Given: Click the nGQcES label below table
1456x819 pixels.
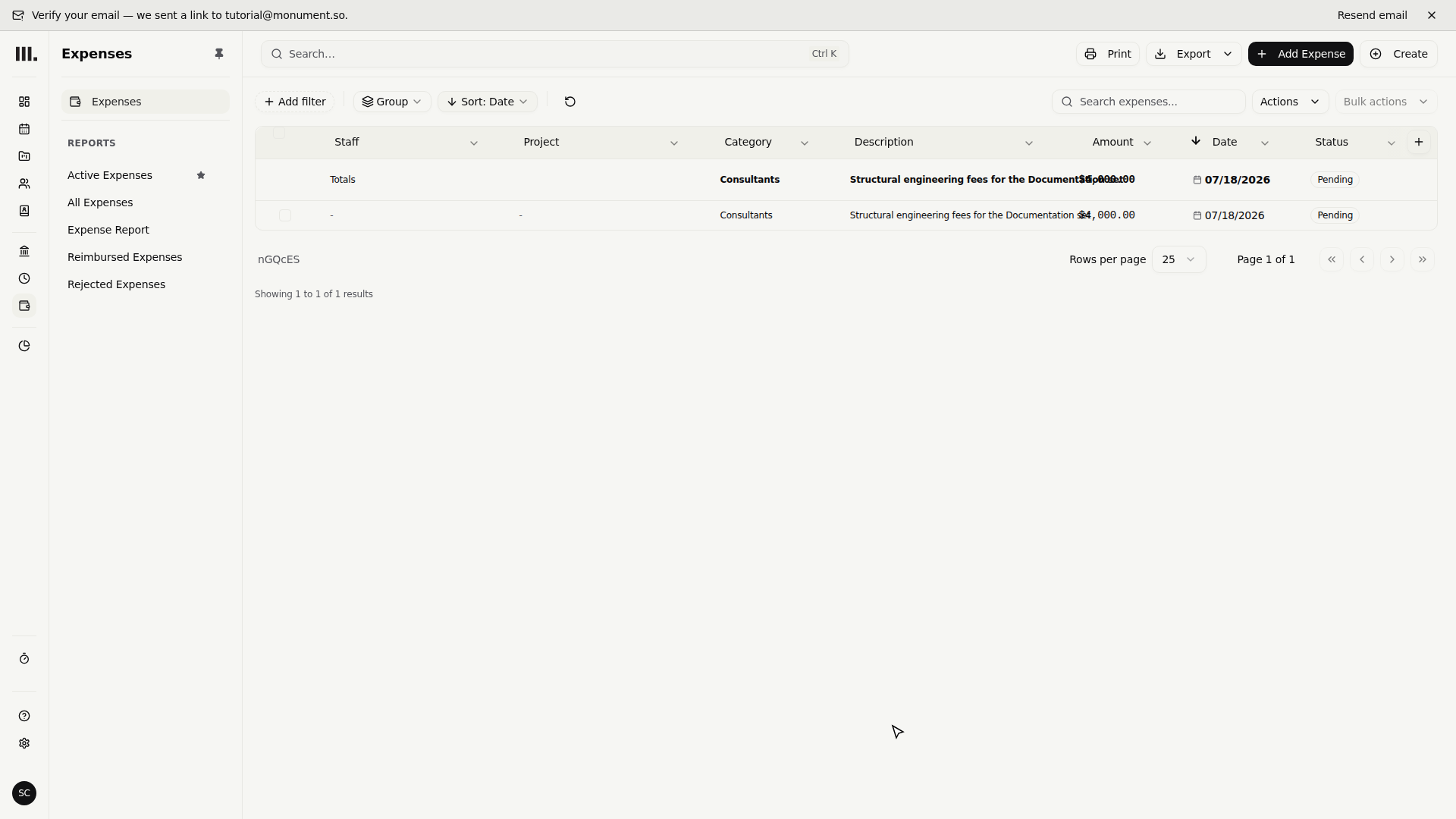Looking at the screenshot, I should point(279,259).
